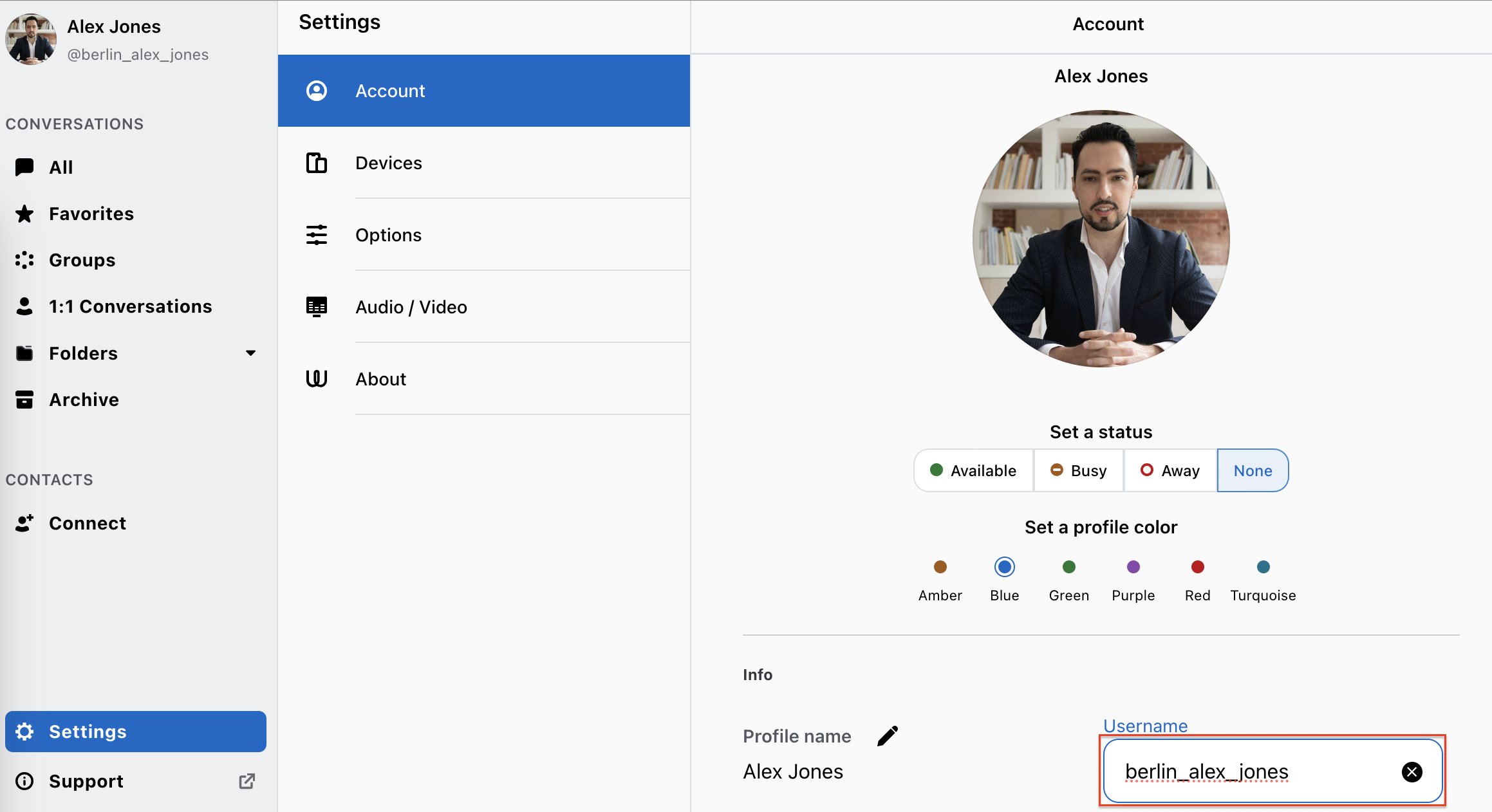Viewport: 1492px width, 812px height.
Task: Choose the Blue profile color
Action: coord(1005,567)
